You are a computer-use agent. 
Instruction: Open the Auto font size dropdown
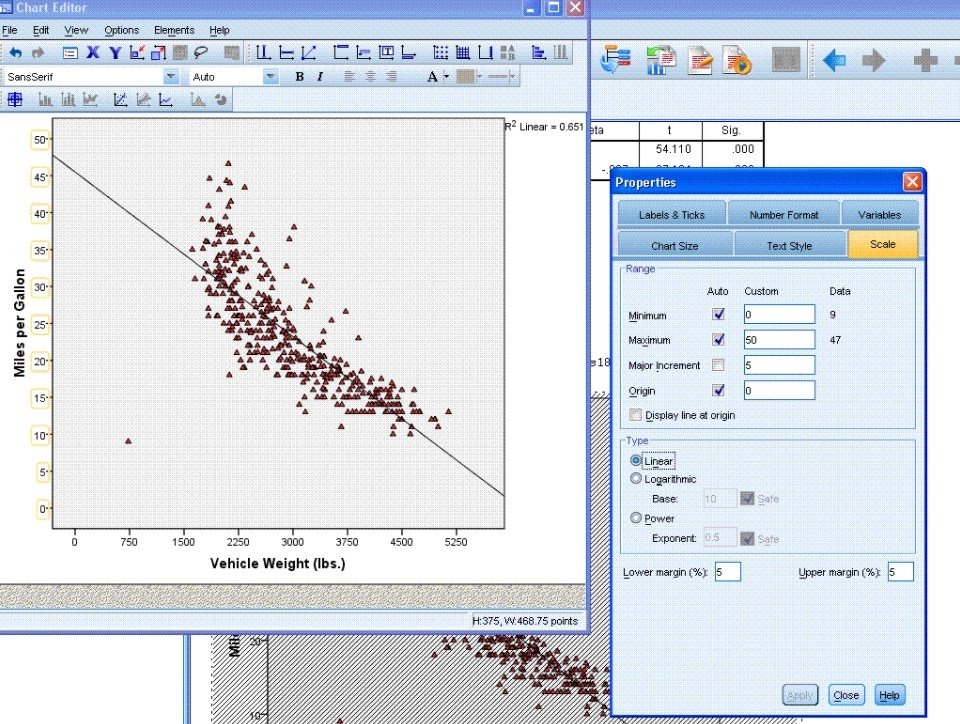270,76
